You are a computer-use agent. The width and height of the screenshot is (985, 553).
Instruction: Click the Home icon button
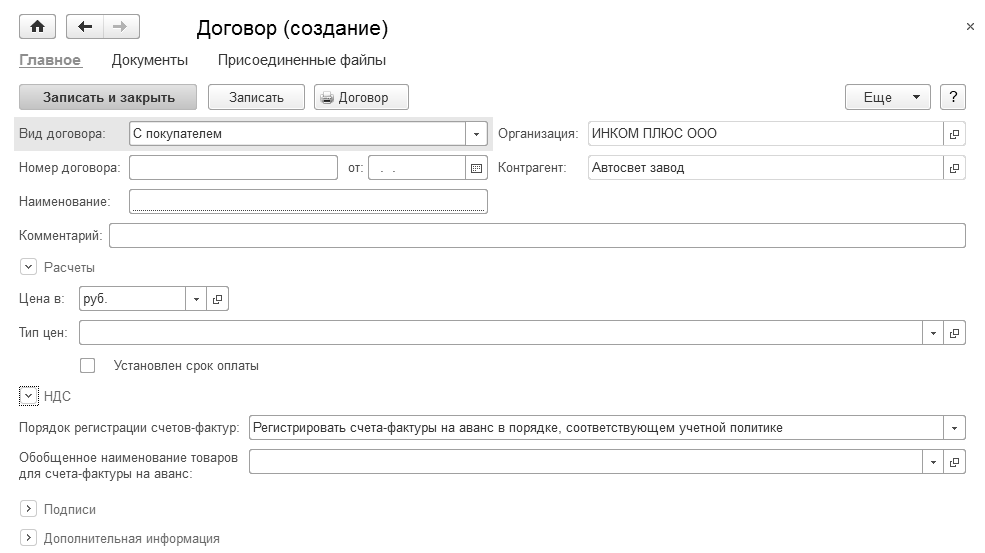[x=37, y=27]
